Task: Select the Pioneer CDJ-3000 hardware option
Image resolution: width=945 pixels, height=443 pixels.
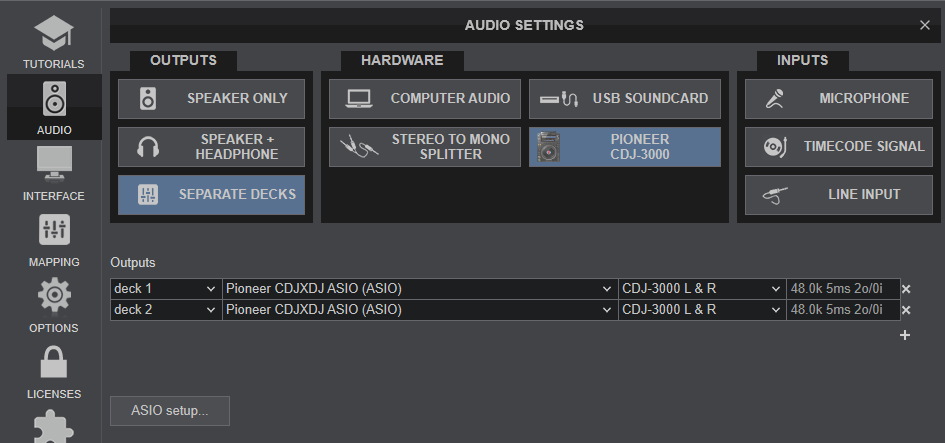Action: click(625, 147)
